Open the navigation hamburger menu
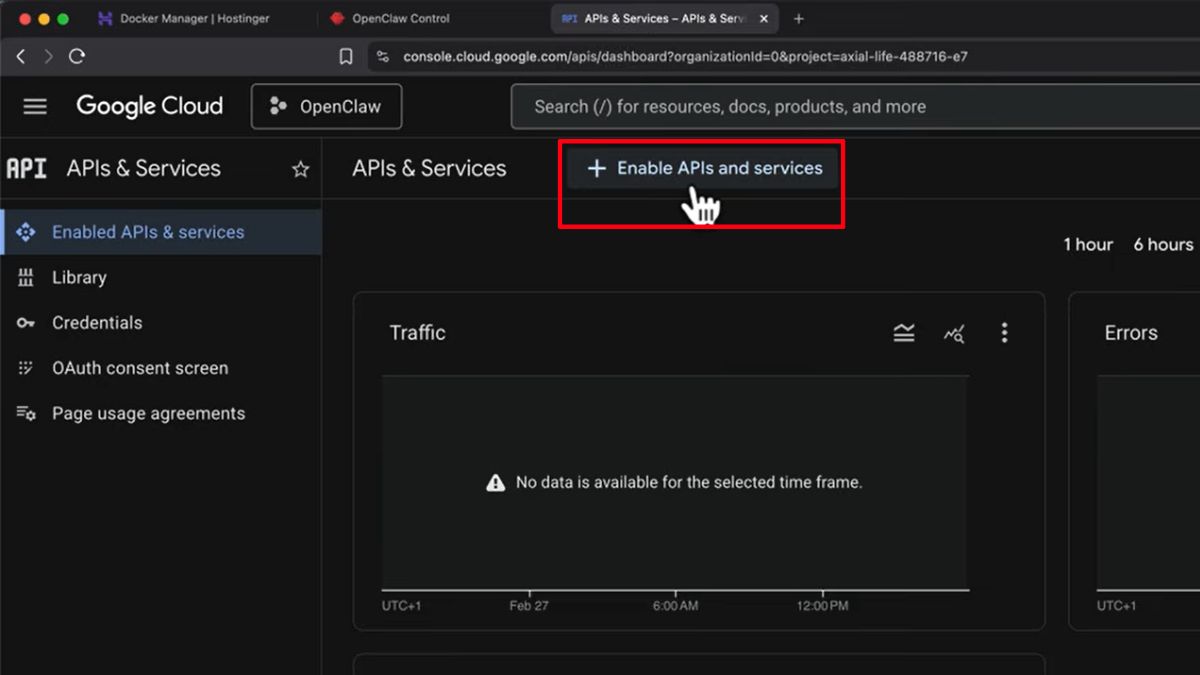This screenshot has width=1200, height=675. (x=34, y=106)
